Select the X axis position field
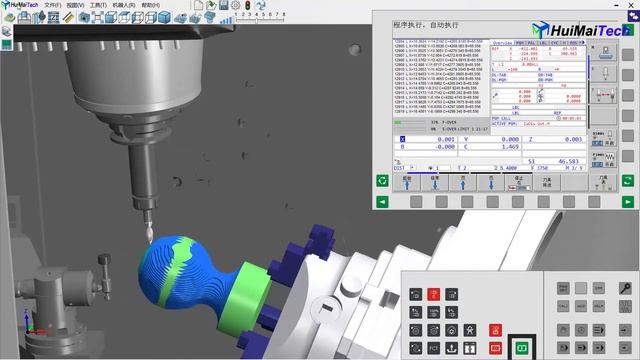Viewport: 640px width, 360px height. 425,139
